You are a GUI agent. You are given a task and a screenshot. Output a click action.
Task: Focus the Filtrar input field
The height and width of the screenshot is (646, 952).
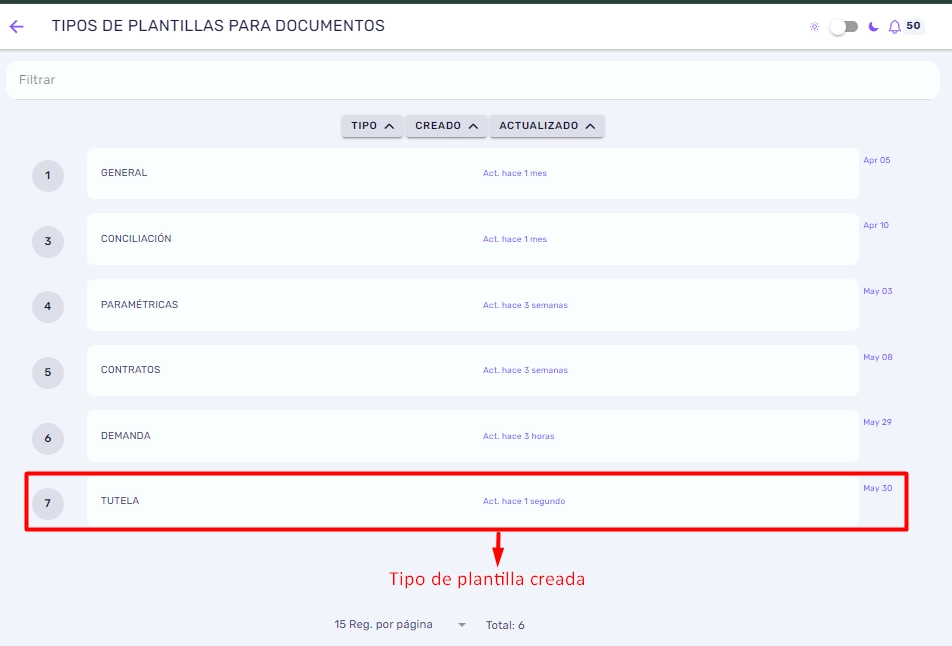pos(473,80)
